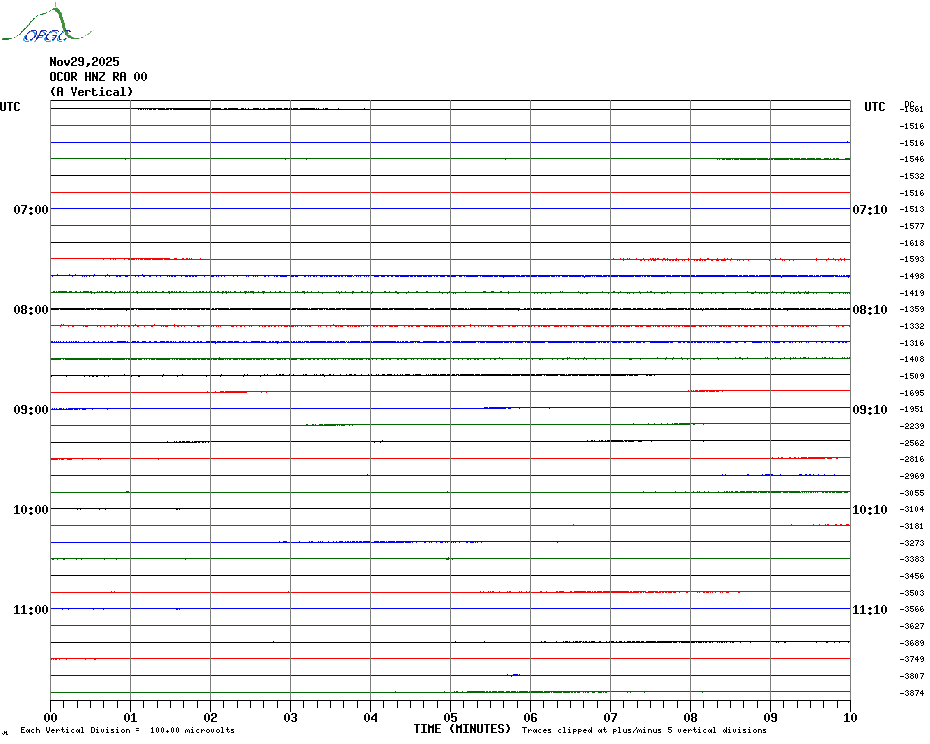Click the 'Traces clipped' footer note

coord(644,731)
